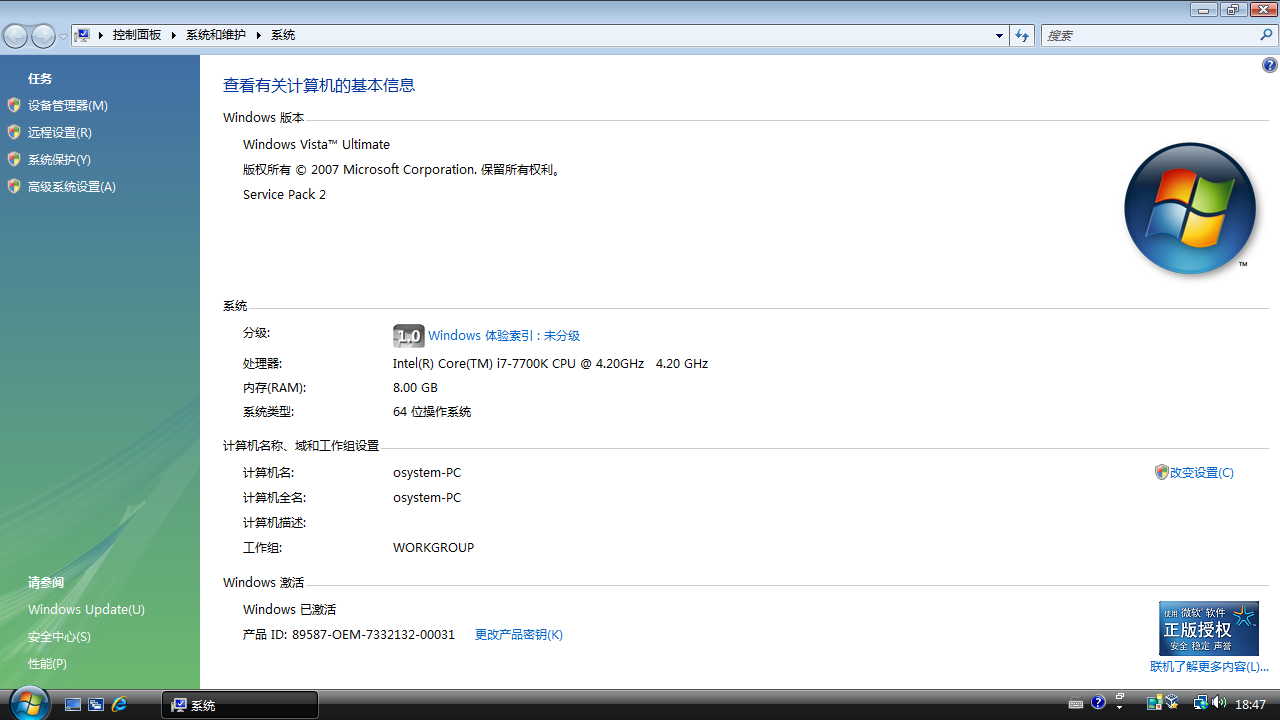Click the volume speaker tray icon
Image resolution: width=1280 pixels, height=720 pixels.
click(x=1218, y=703)
